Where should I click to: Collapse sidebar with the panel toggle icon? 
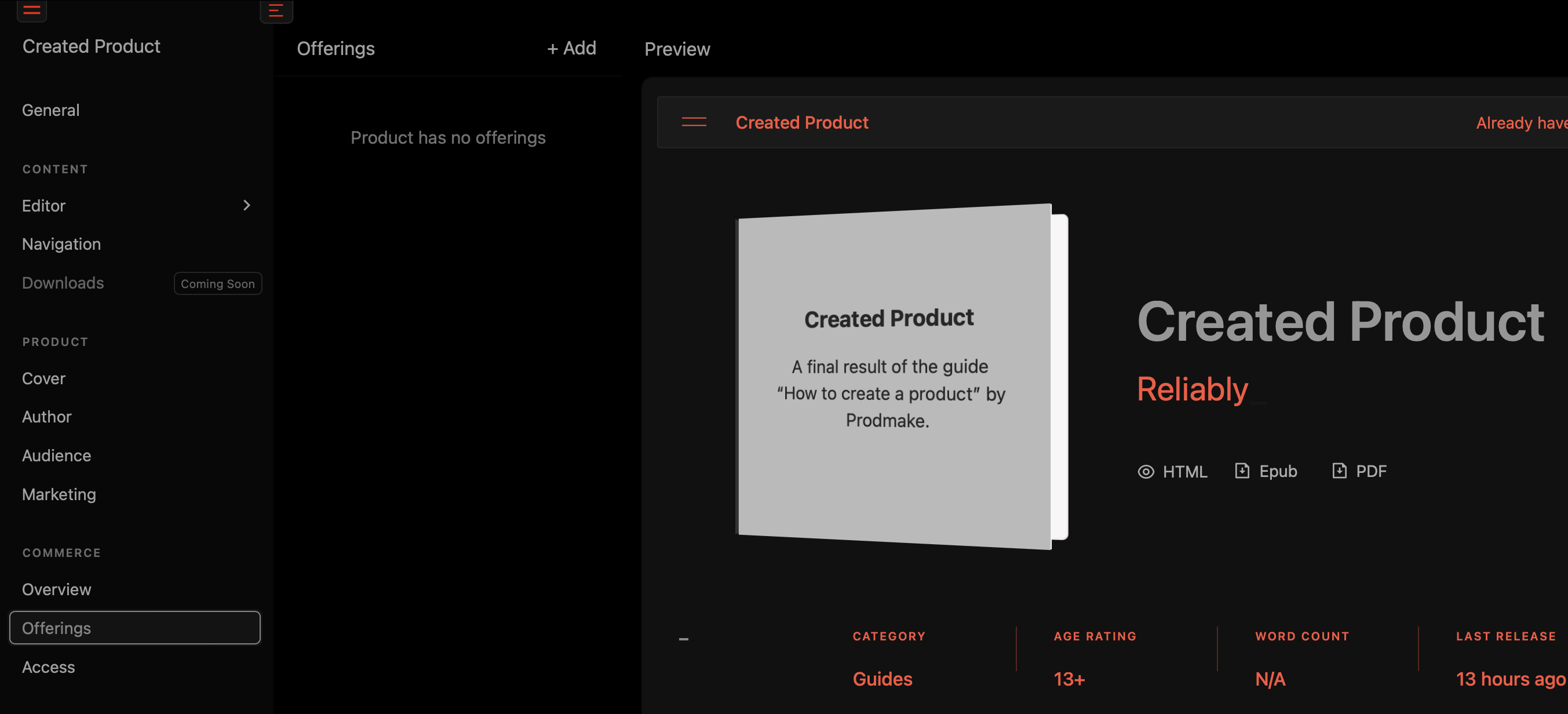[276, 10]
